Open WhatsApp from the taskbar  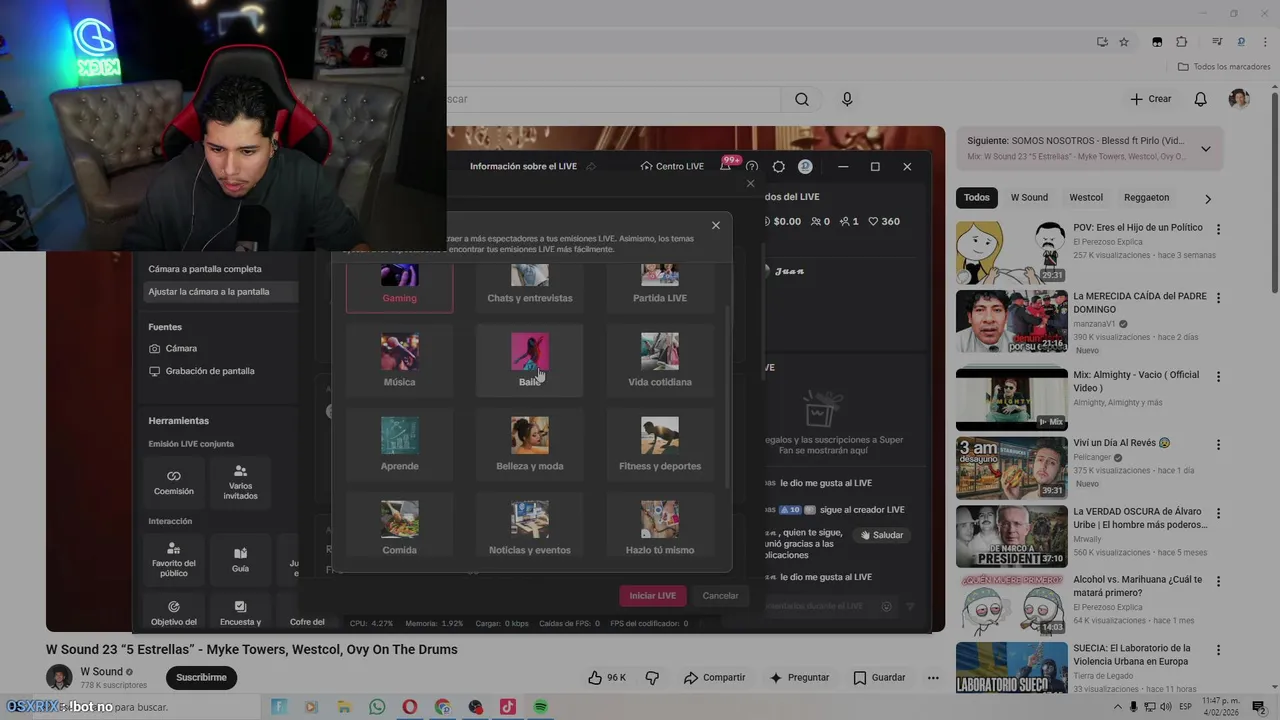click(377, 707)
